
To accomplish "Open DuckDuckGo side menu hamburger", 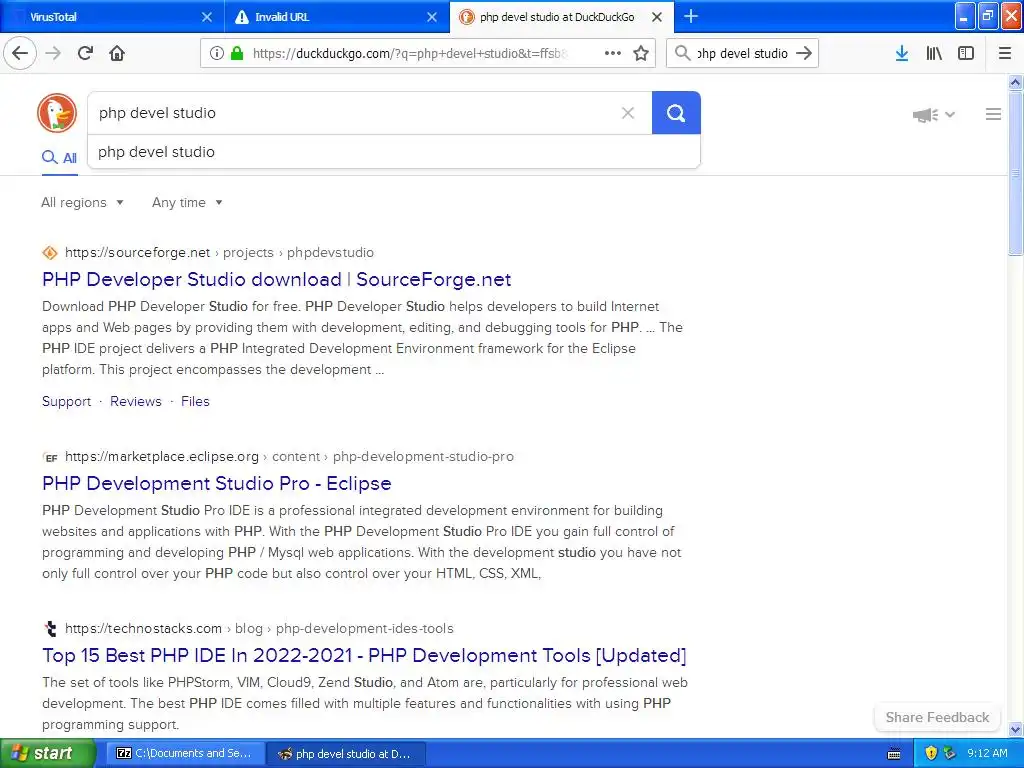I will (x=993, y=114).
